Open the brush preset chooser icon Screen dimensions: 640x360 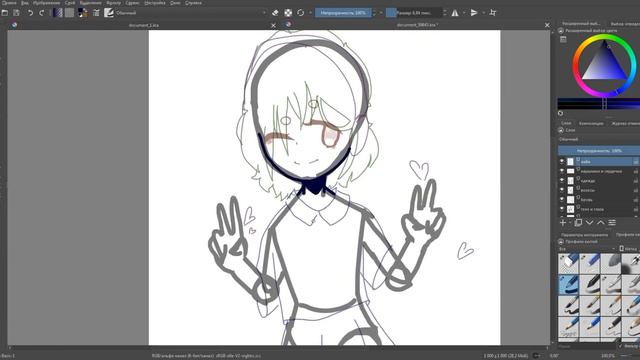(x=109, y=13)
